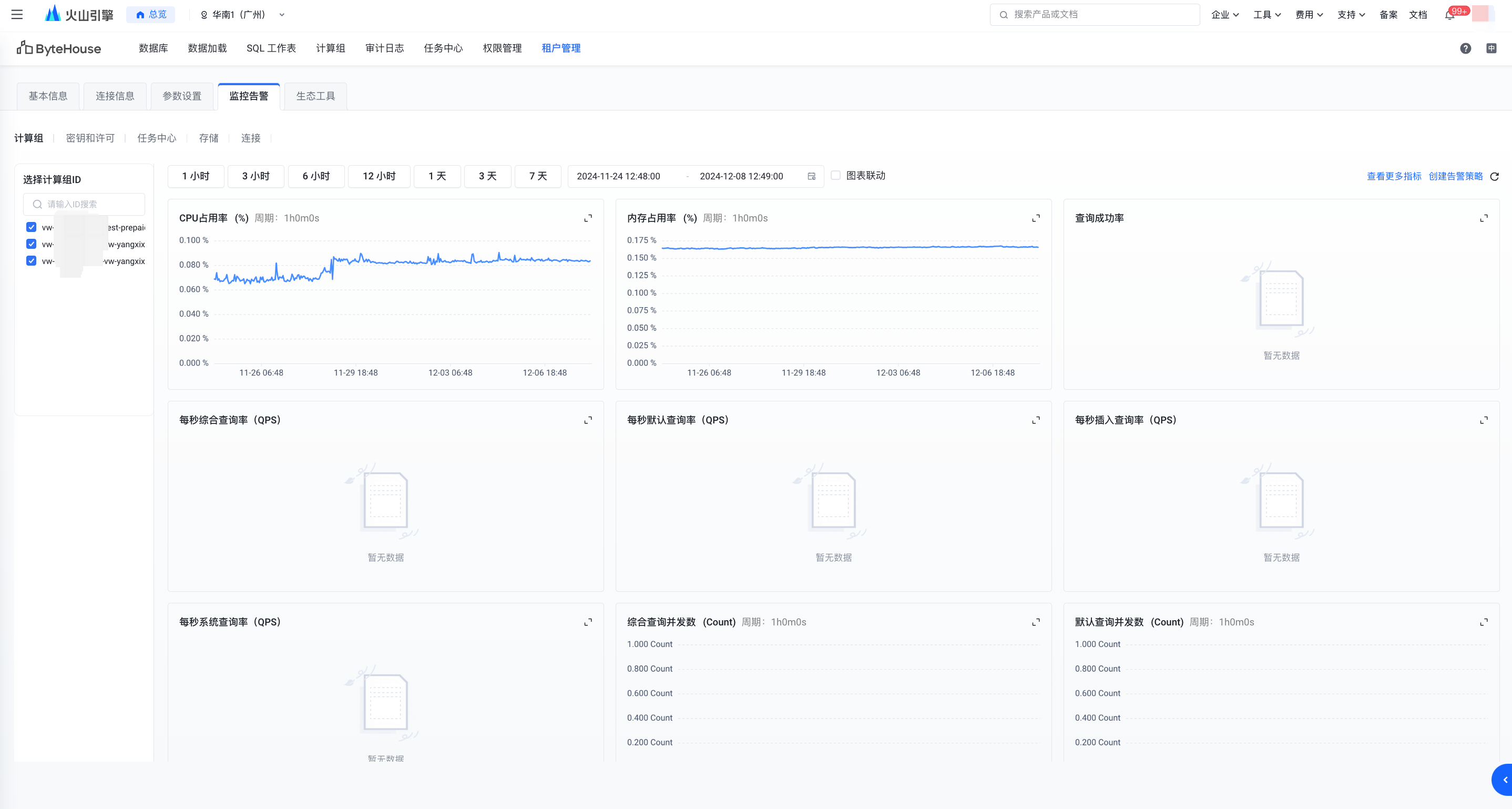
Task: Refresh the monitoring charts
Action: pyautogui.click(x=1495, y=176)
